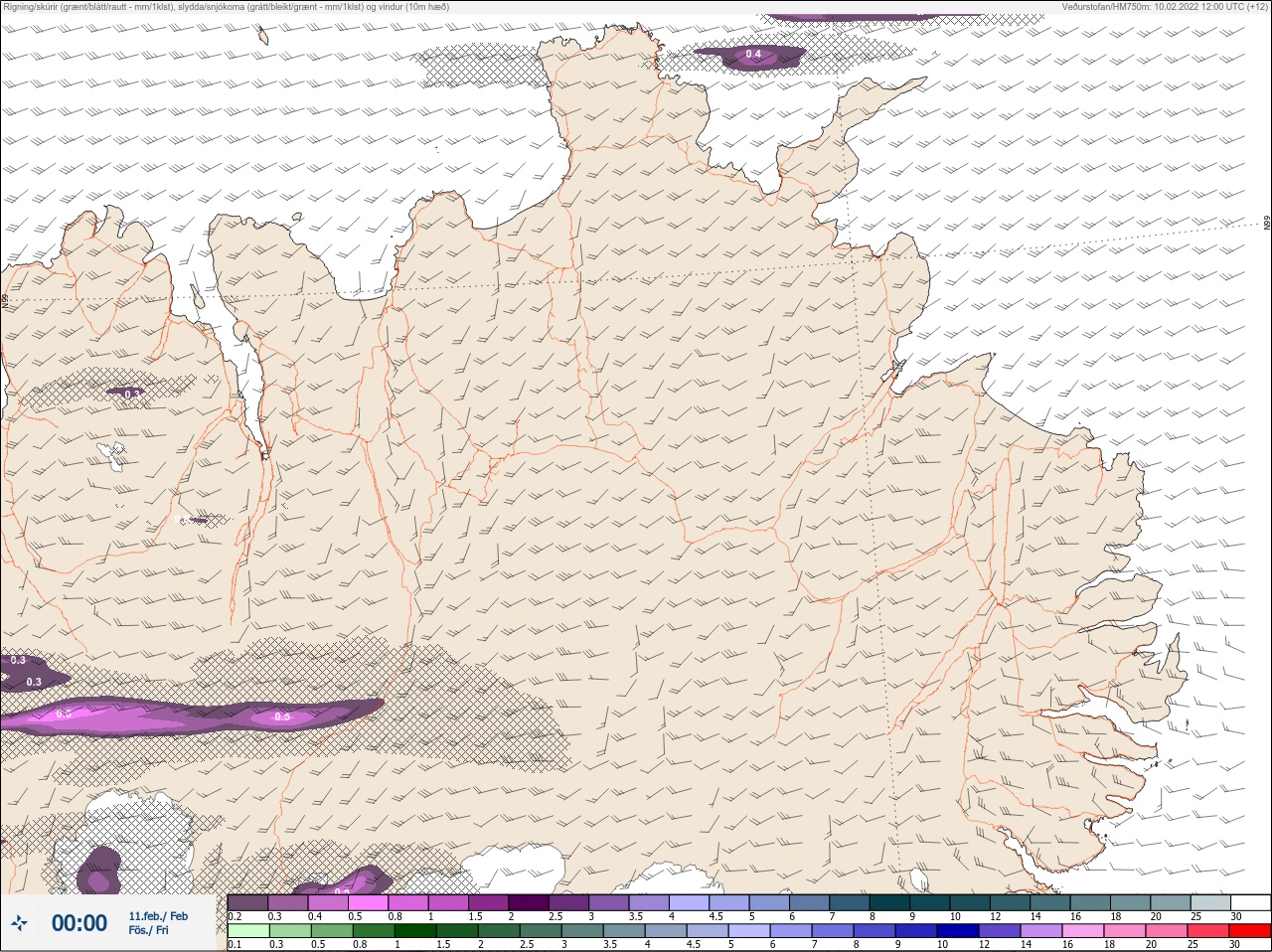Image resolution: width=1272 pixels, height=952 pixels.
Task: Click the weekday text 'Fös./ Fri'
Action: pyautogui.click(x=148, y=930)
